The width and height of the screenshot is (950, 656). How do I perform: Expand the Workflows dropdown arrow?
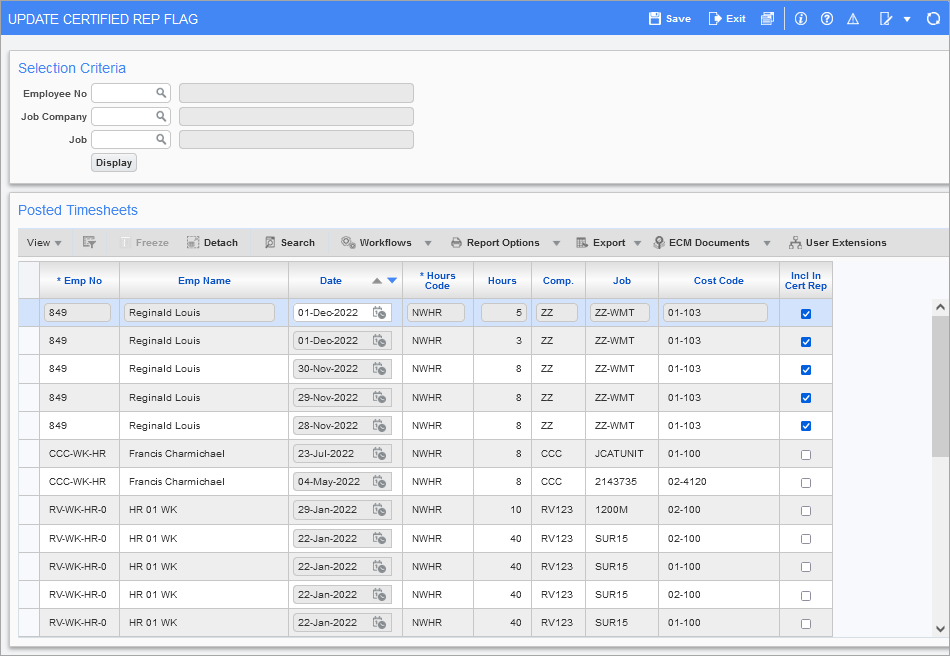(x=428, y=243)
